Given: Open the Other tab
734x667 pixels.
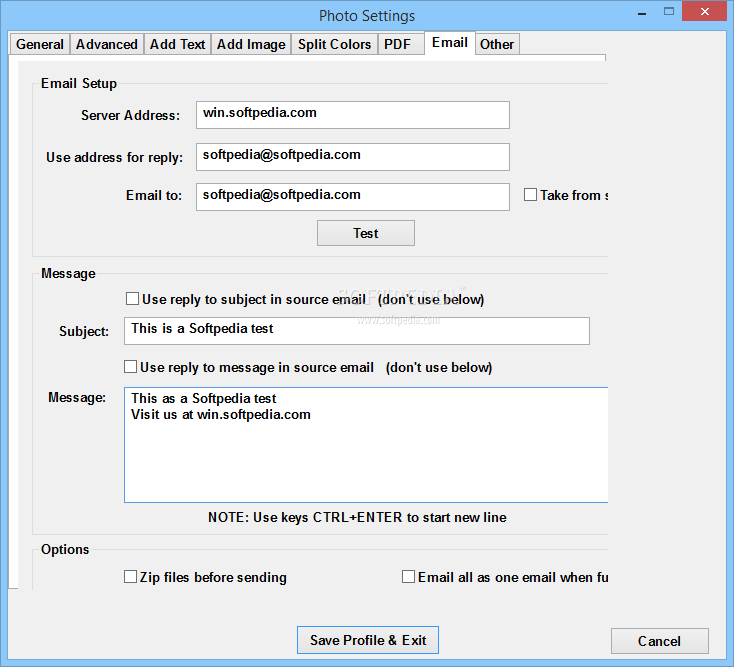Looking at the screenshot, I should [x=497, y=44].
